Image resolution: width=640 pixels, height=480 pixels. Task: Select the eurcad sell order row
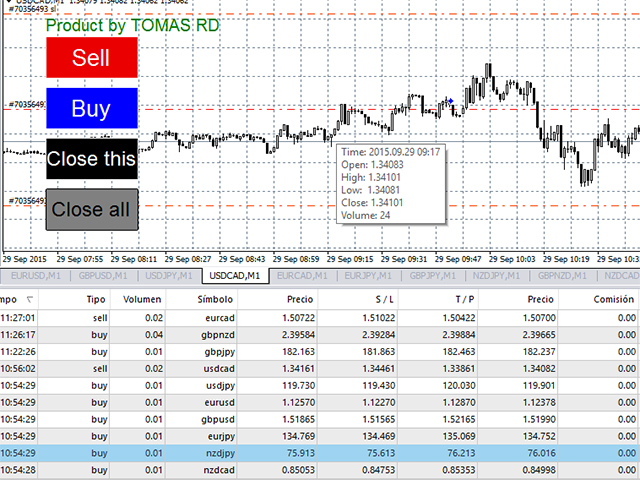tap(320, 318)
